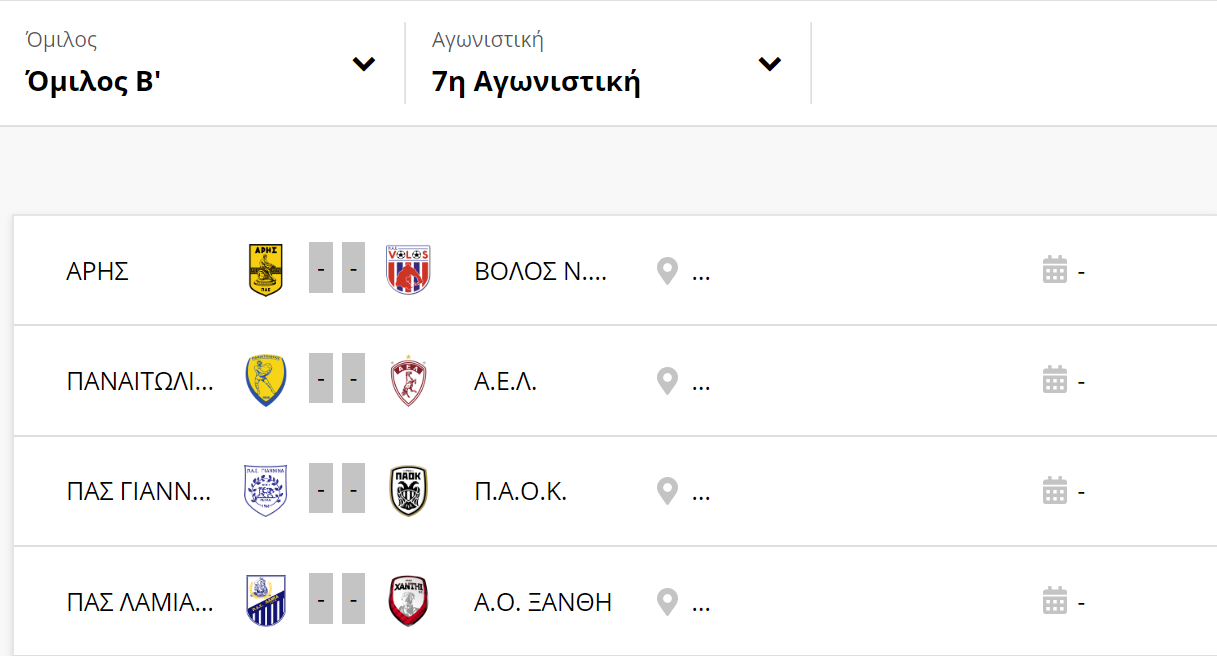The image size is (1217, 656).
Task: Select the ΠΑΣ Λαμία striped crest
Action: point(266,601)
